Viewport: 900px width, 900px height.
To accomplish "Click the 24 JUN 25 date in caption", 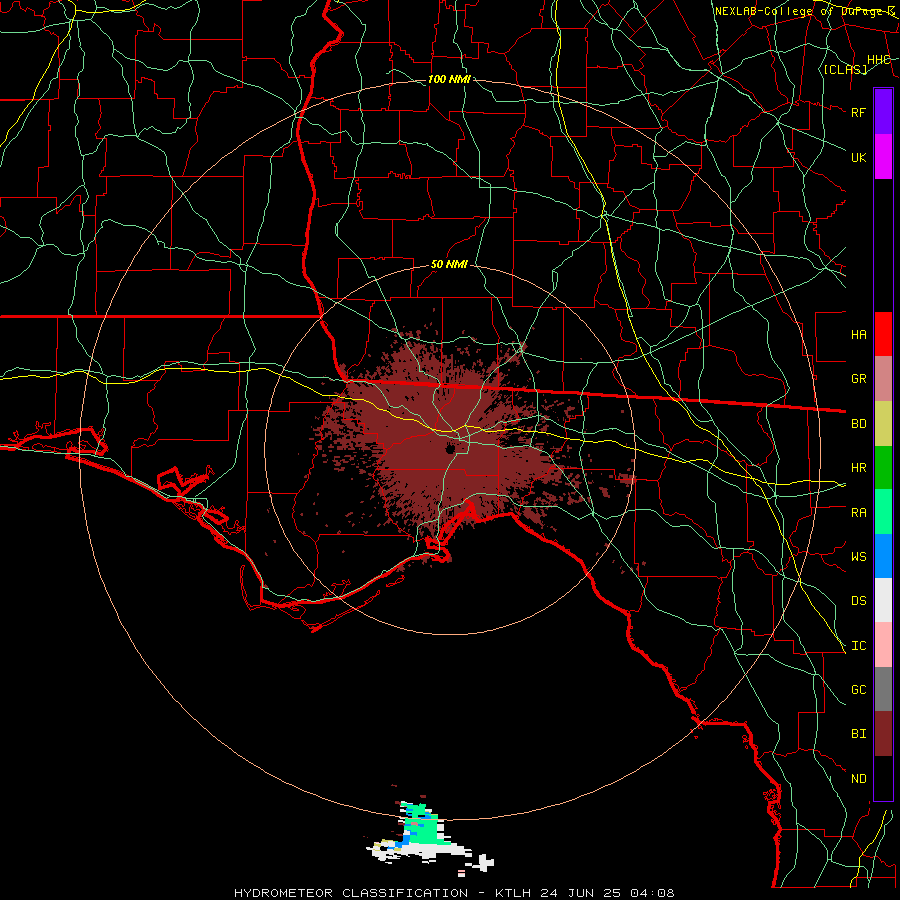I will (x=581, y=893).
